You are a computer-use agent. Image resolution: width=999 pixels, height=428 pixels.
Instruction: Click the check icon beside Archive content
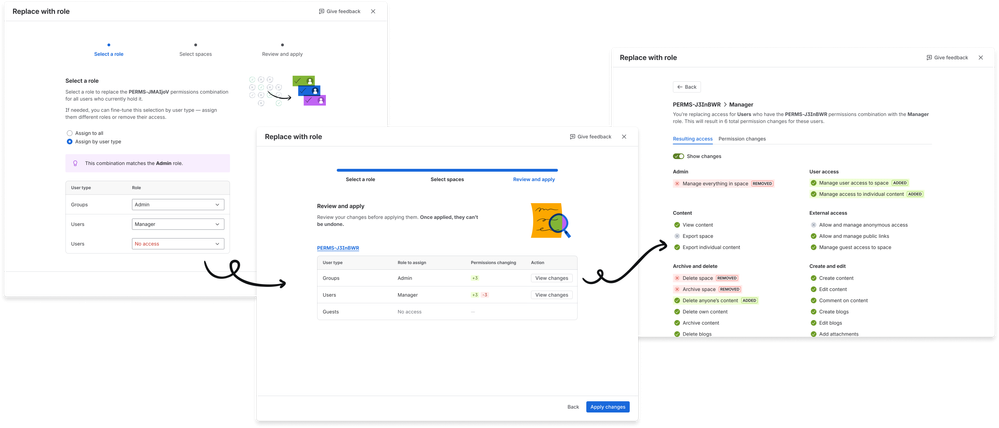(x=677, y=323)
